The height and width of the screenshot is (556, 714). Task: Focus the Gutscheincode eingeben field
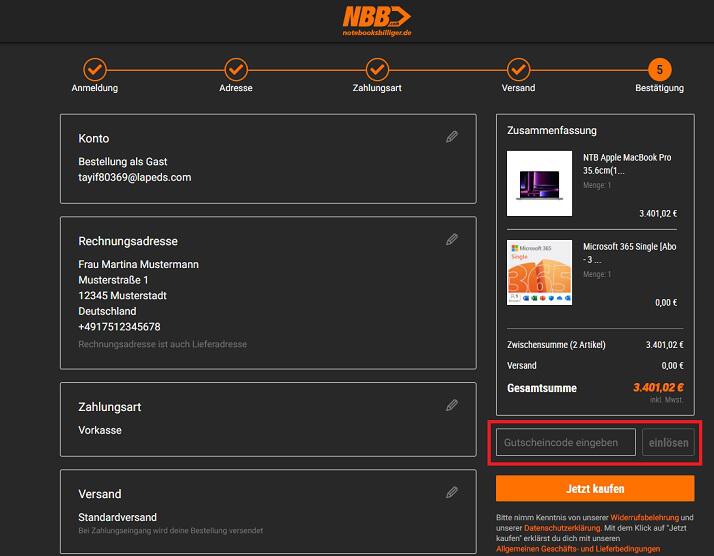click(x=566, y=442)
